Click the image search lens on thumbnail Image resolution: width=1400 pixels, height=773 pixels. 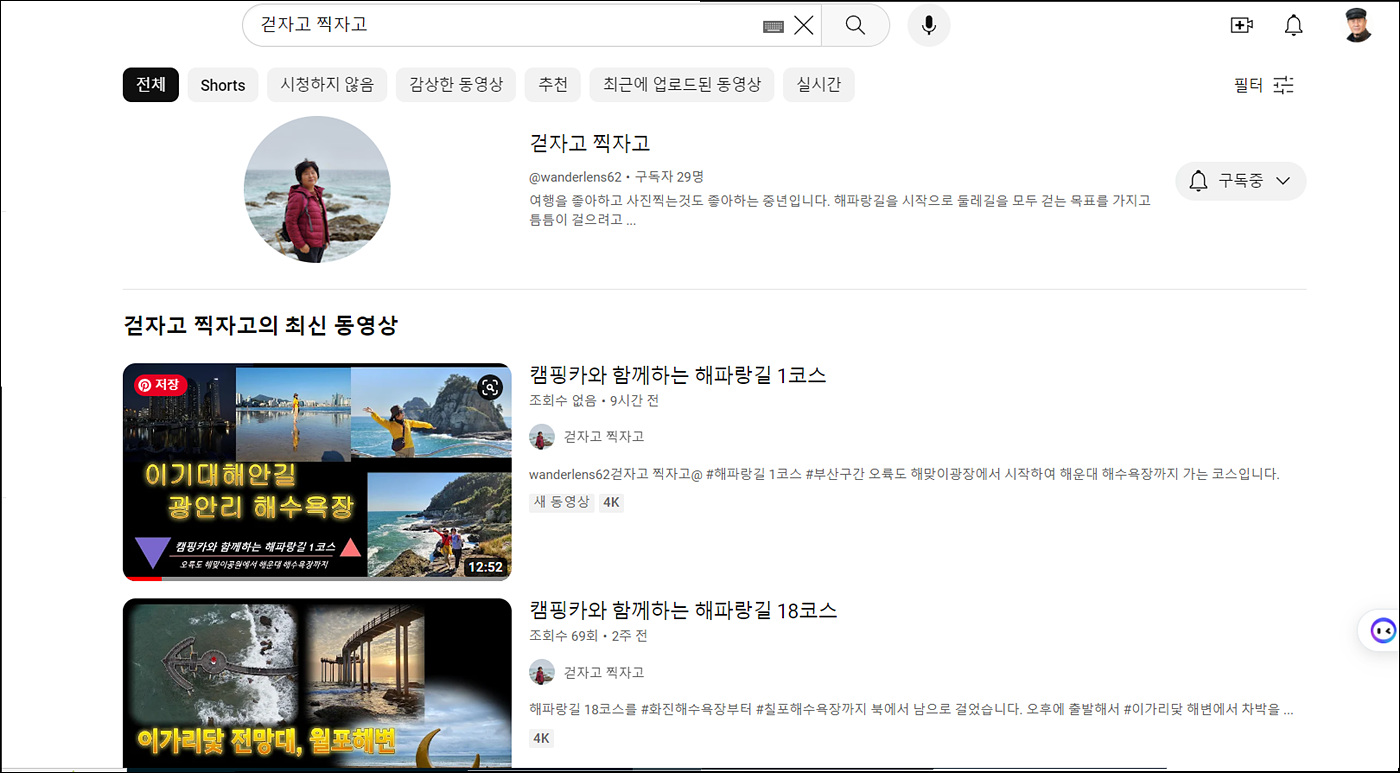click(489, 387)
